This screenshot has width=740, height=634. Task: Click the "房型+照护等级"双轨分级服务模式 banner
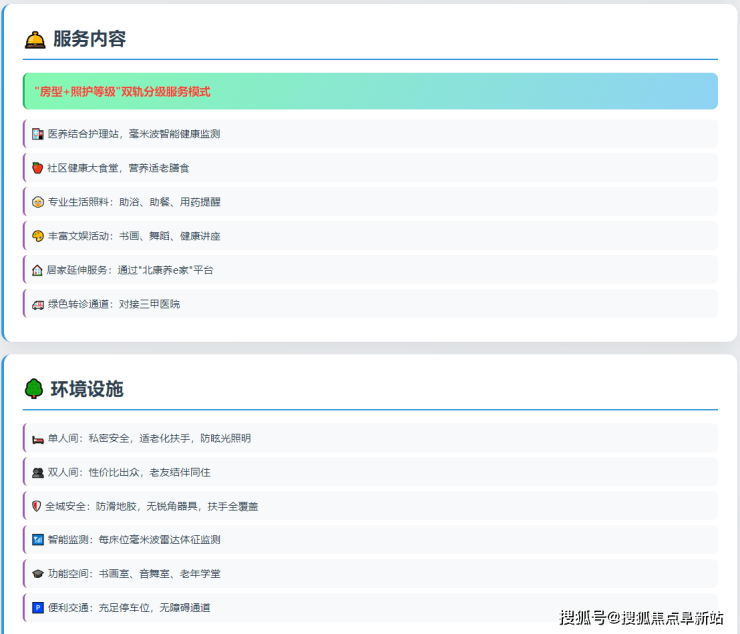pos(369,91)
